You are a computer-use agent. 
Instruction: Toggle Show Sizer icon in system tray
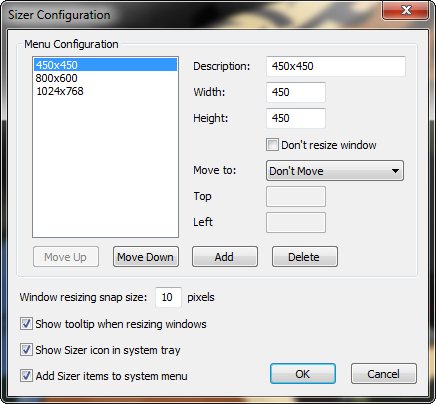pos(26,350)
